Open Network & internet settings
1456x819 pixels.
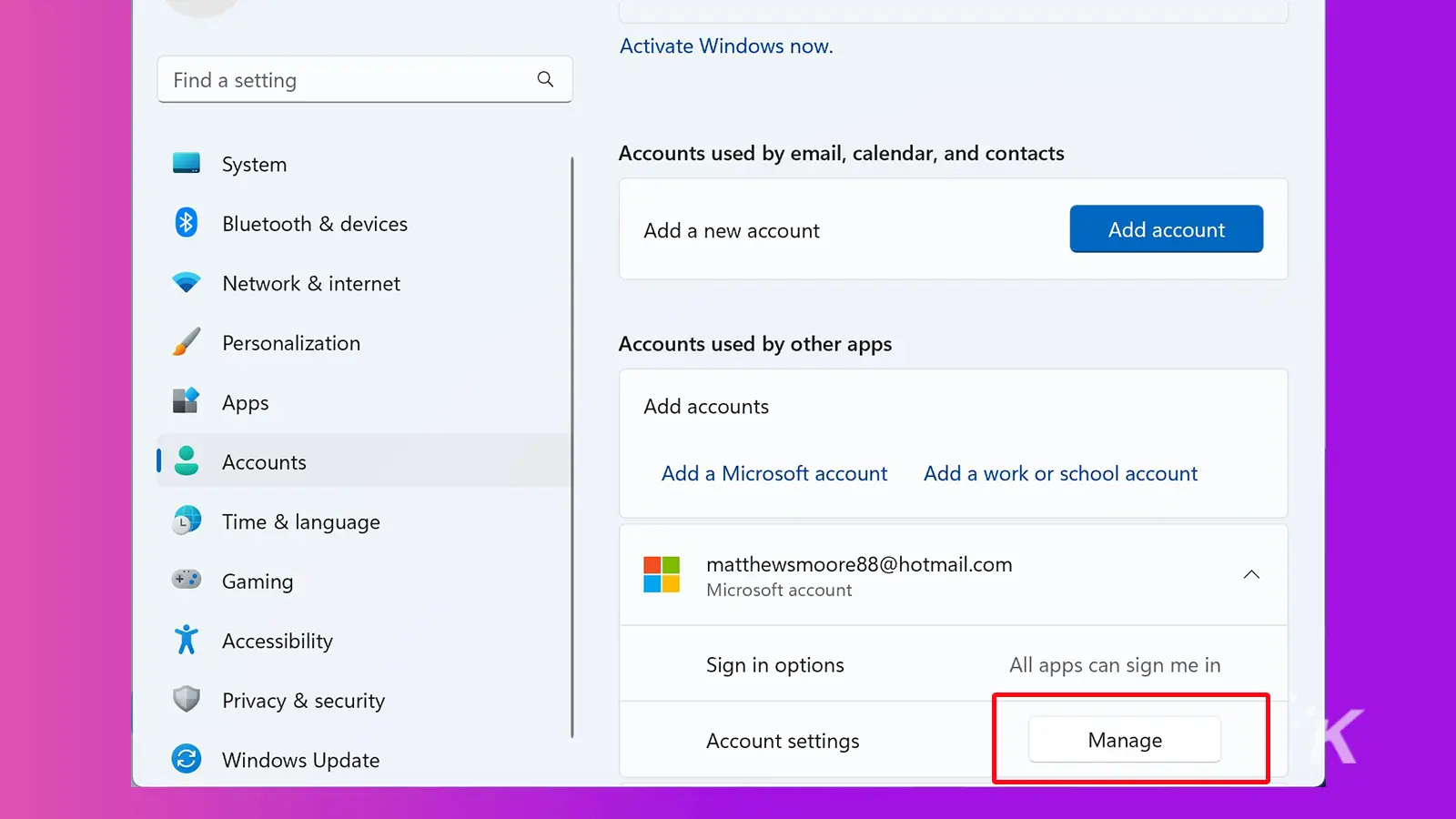point(364,283)
